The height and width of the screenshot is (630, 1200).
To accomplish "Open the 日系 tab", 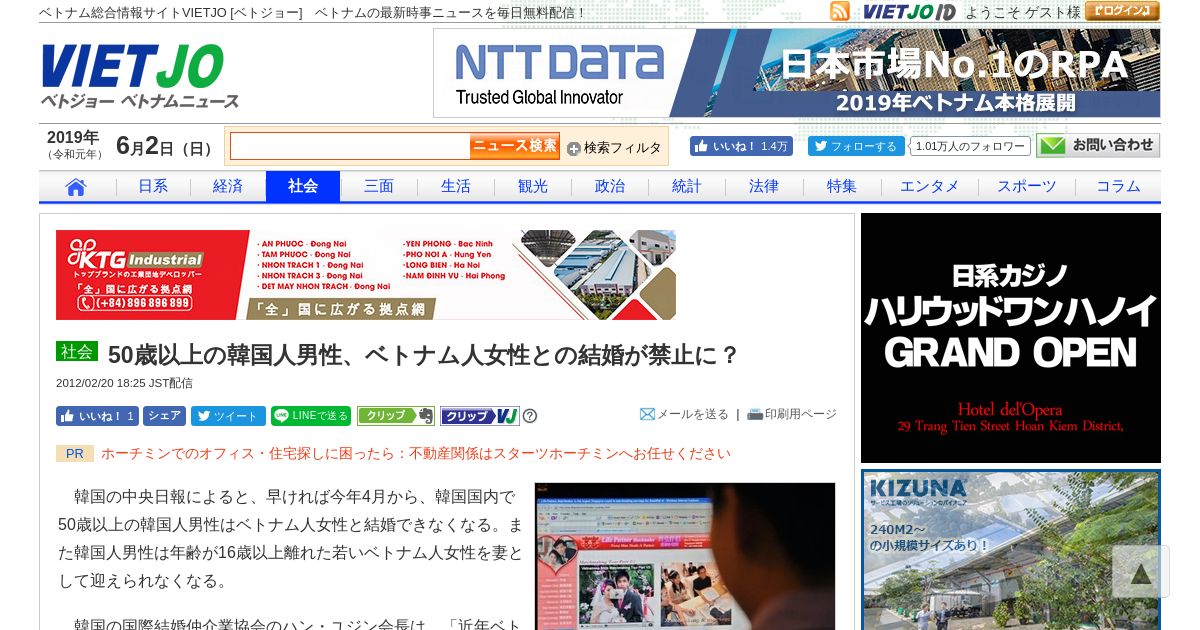I will [x=153, y=187].
